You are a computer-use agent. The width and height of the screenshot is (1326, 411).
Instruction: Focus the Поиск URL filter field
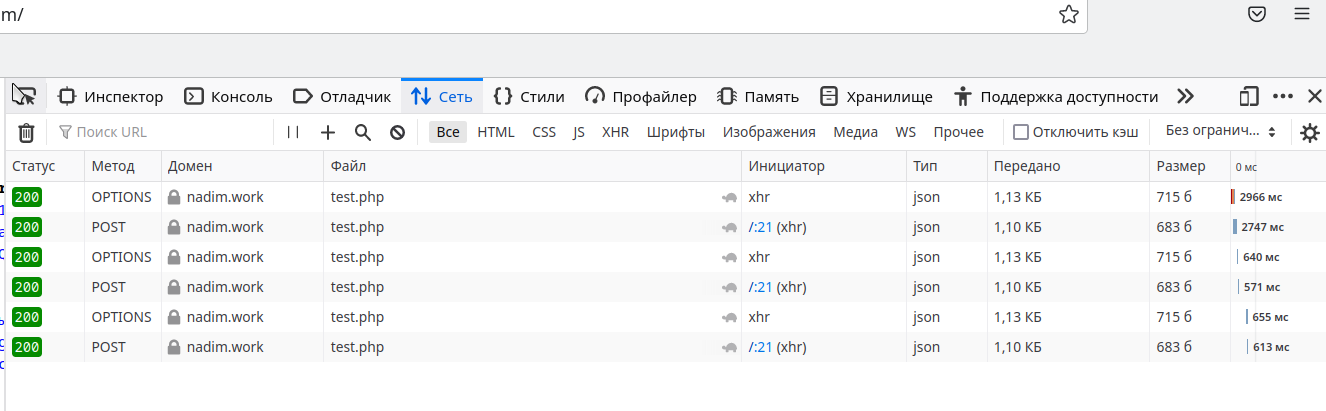click(160, 132)
